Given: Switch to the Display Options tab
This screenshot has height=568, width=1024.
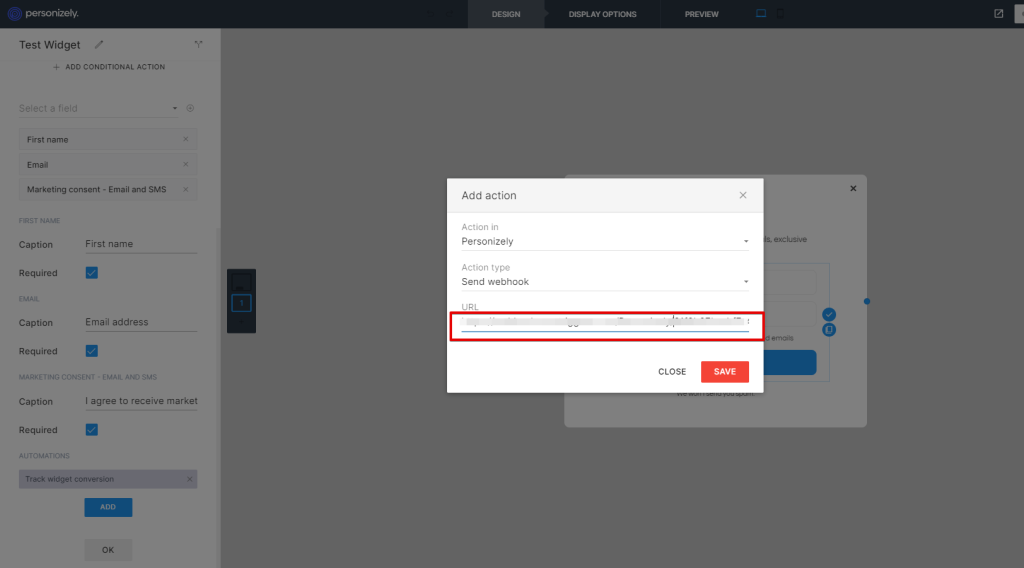Looking at the screenshot, I should click(602, 14).
